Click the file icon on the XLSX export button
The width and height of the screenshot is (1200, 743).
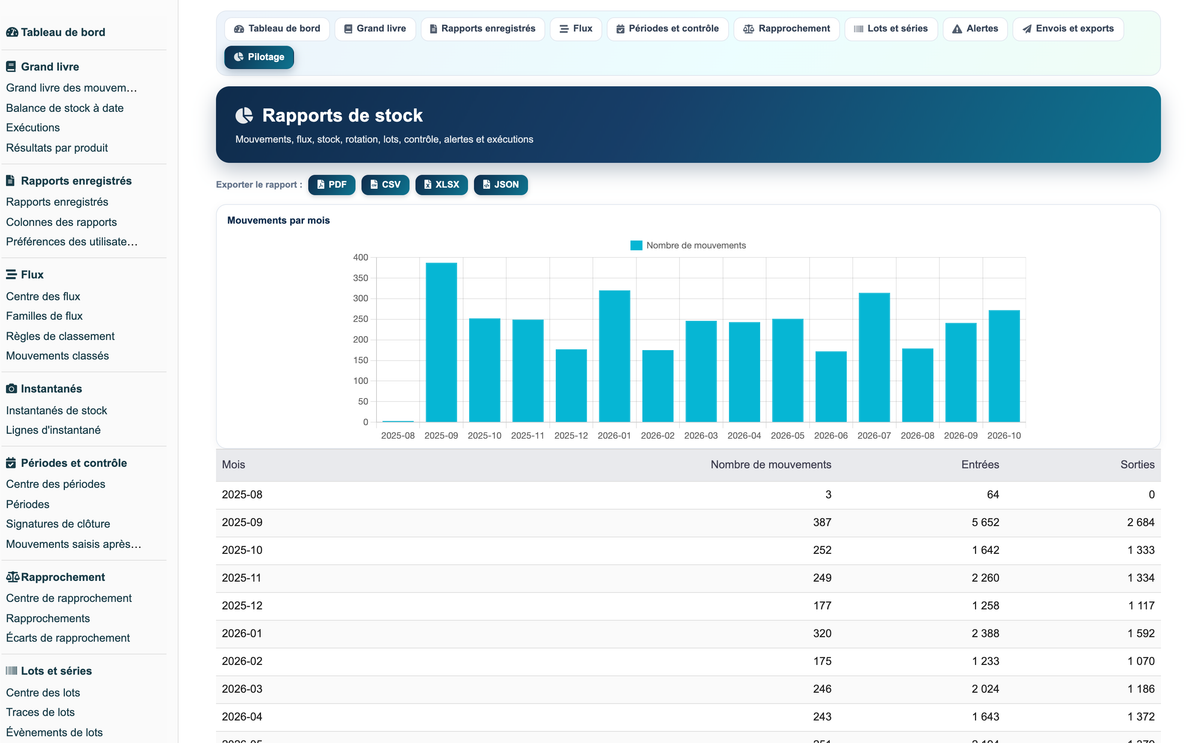point(428,185)
